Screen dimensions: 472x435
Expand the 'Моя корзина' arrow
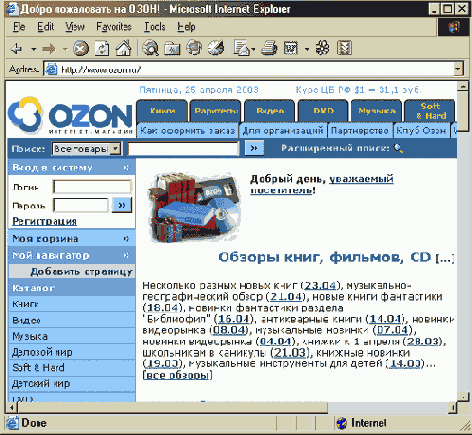(126, 239)
